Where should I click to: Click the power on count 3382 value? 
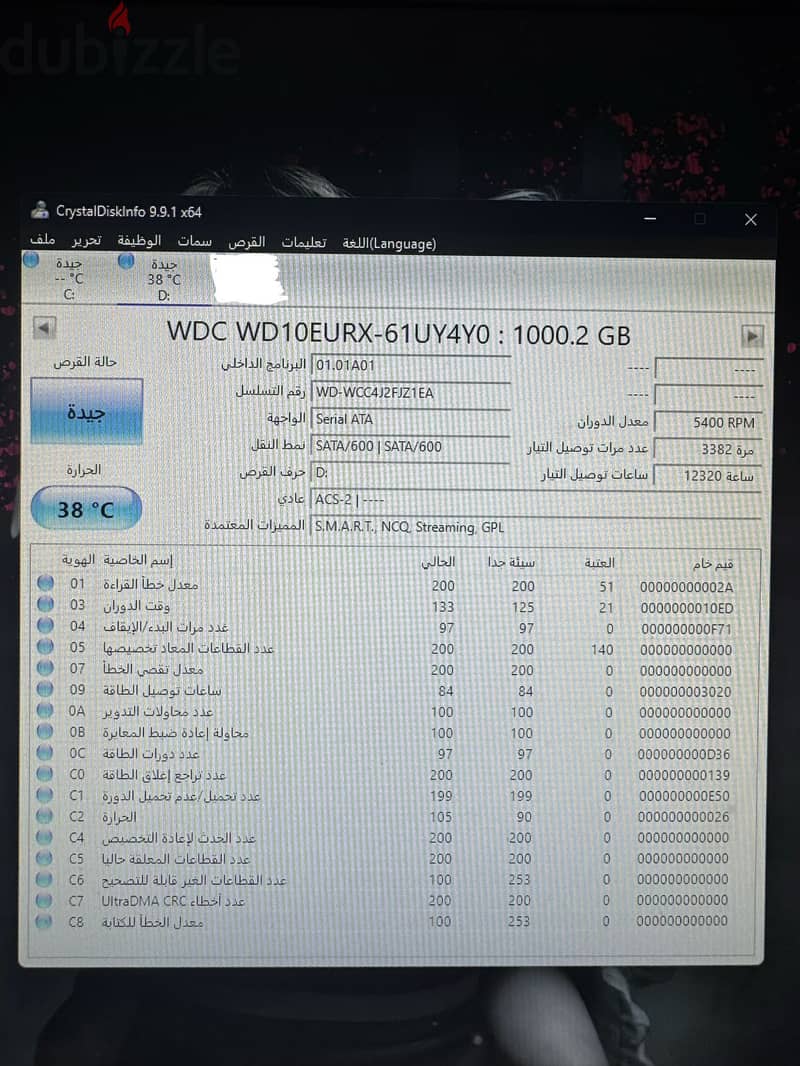coord(708,449)
